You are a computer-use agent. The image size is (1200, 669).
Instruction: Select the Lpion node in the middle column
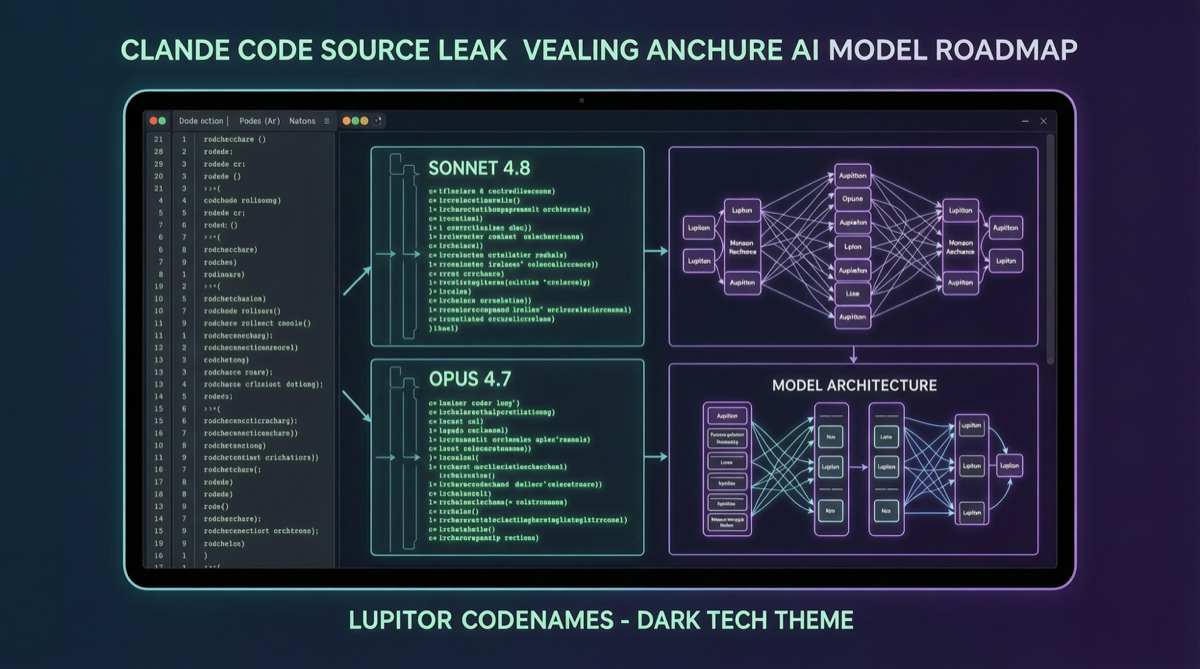coord(853,246)
